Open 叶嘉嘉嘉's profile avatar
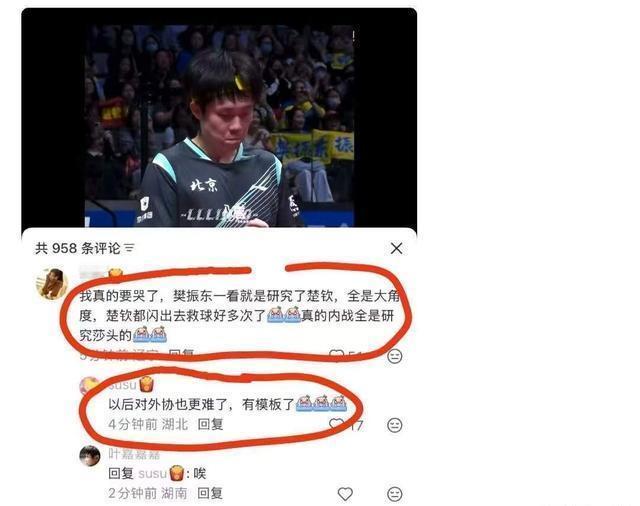 90,456
